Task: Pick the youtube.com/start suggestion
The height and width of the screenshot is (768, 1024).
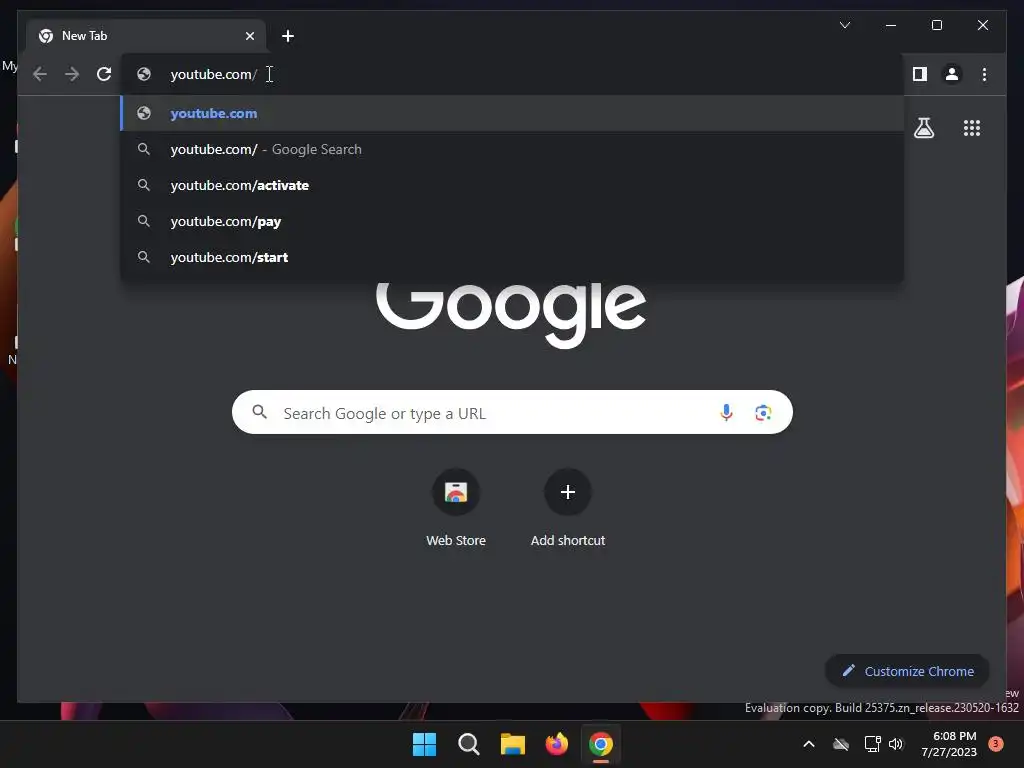Action: tap(512, 257)
